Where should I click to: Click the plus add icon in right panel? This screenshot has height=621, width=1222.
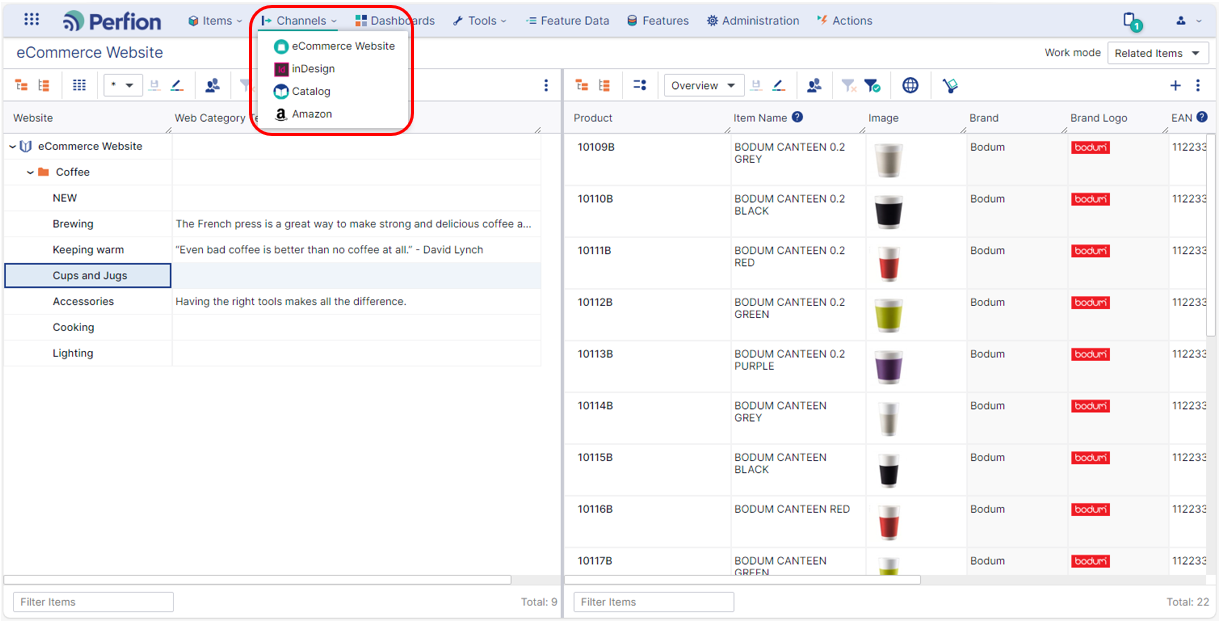(1175, 85)
